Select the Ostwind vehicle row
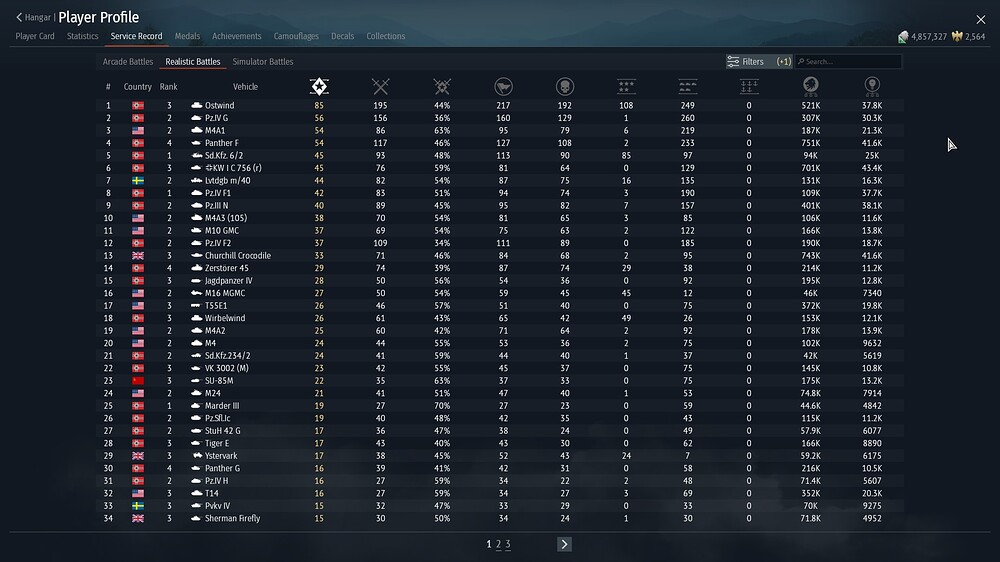The image size is (1000, 562). (x=220, y=105)
